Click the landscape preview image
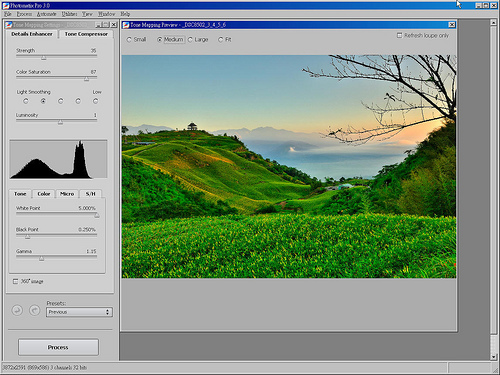 (289, 166)
